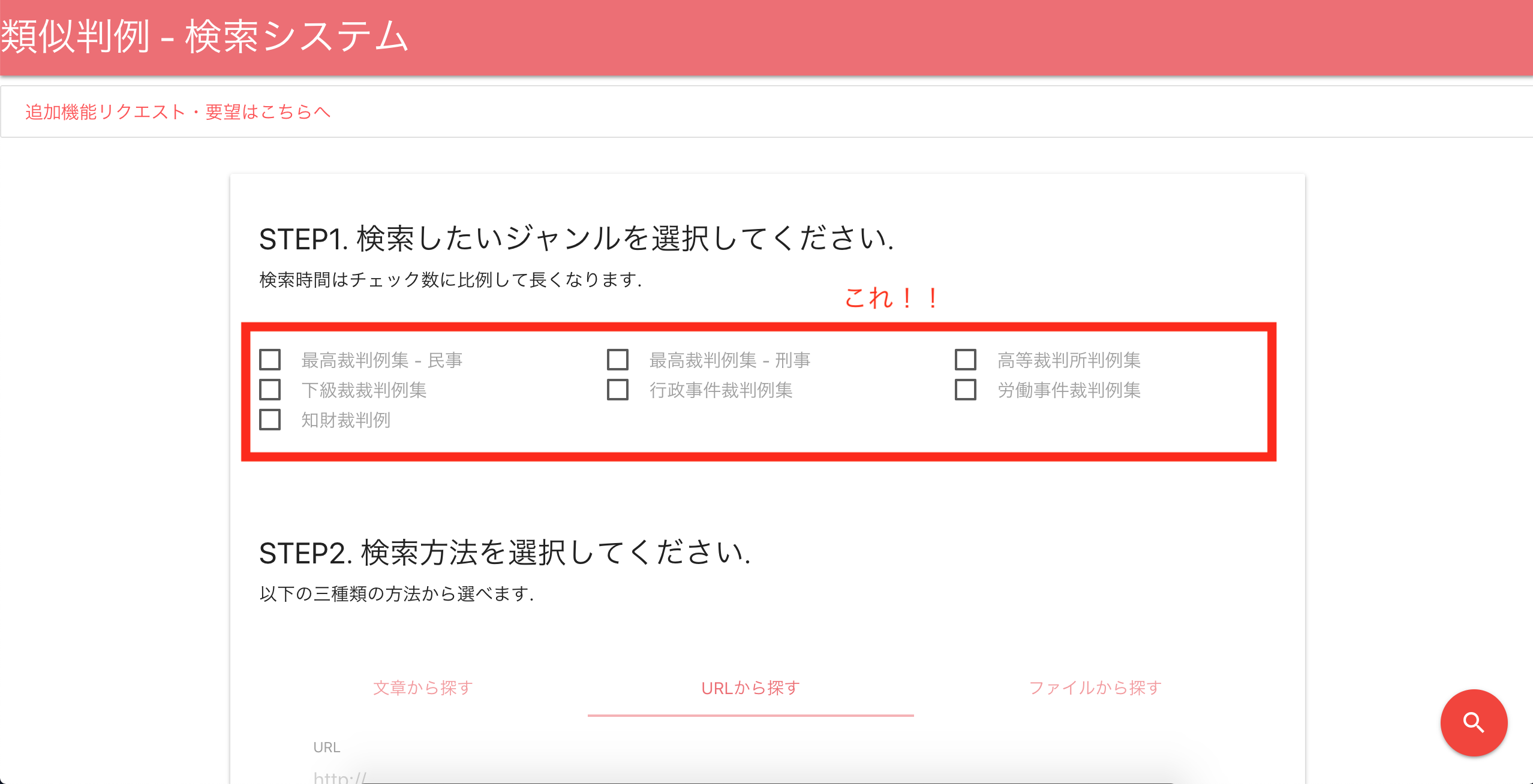1533x784 pixels.
Task: Click the URL label above the input
Action: [x=326, y=747]
